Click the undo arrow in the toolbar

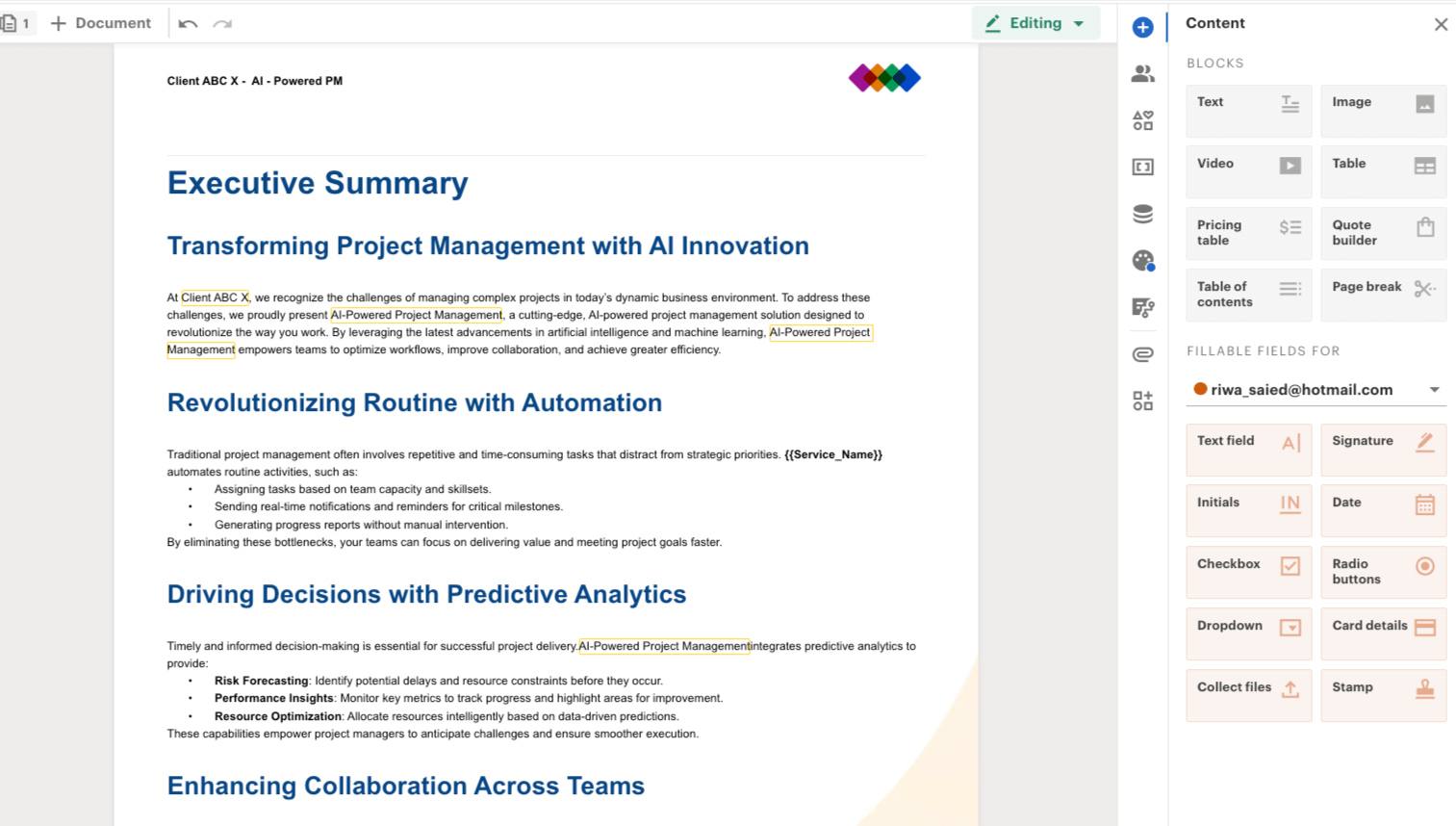coord(188,23)
